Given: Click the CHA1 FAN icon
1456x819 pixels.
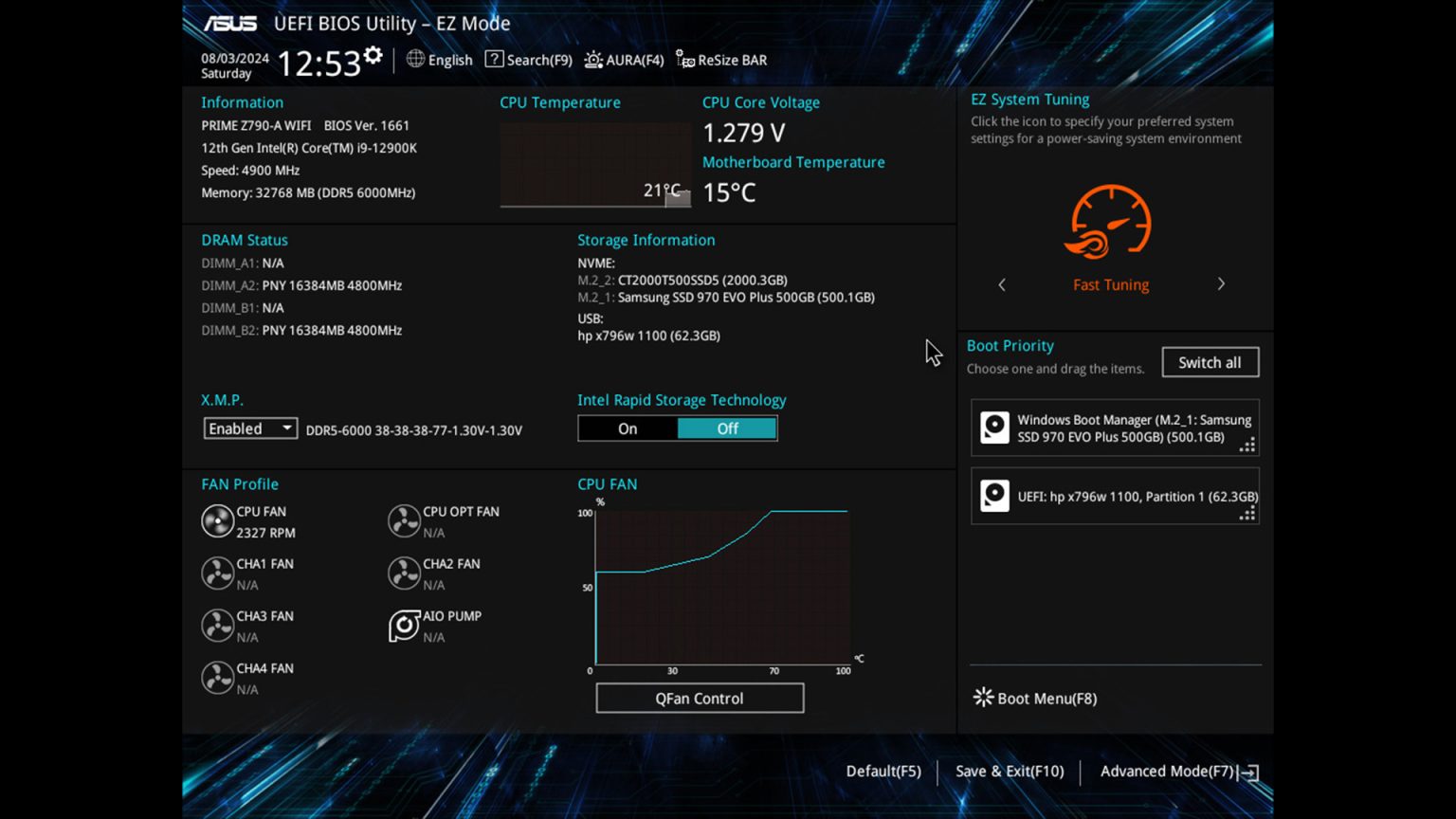Looking at the screenshot, I should point(217,573).
